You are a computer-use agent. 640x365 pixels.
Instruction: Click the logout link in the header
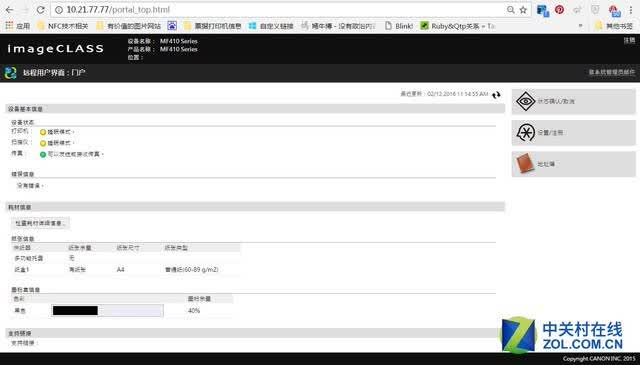point(629,40)
